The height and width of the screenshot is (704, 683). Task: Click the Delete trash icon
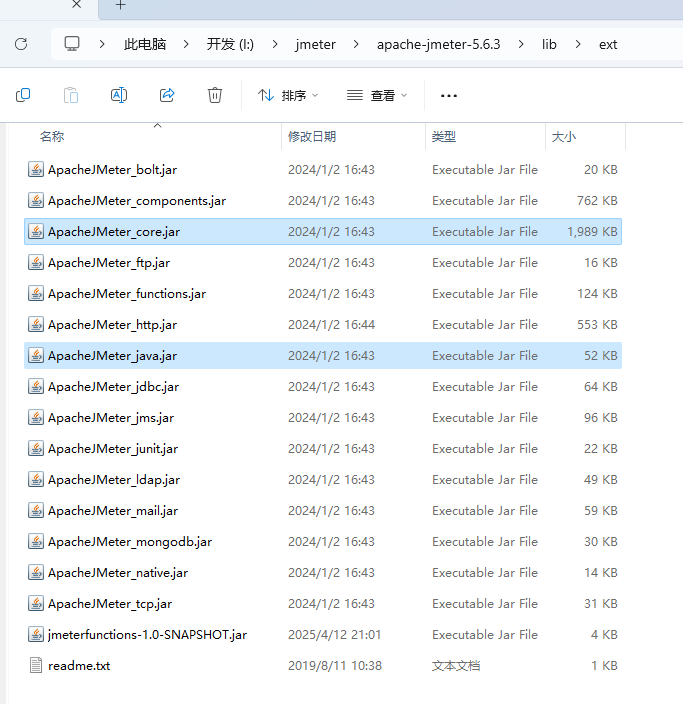[215, 95]
